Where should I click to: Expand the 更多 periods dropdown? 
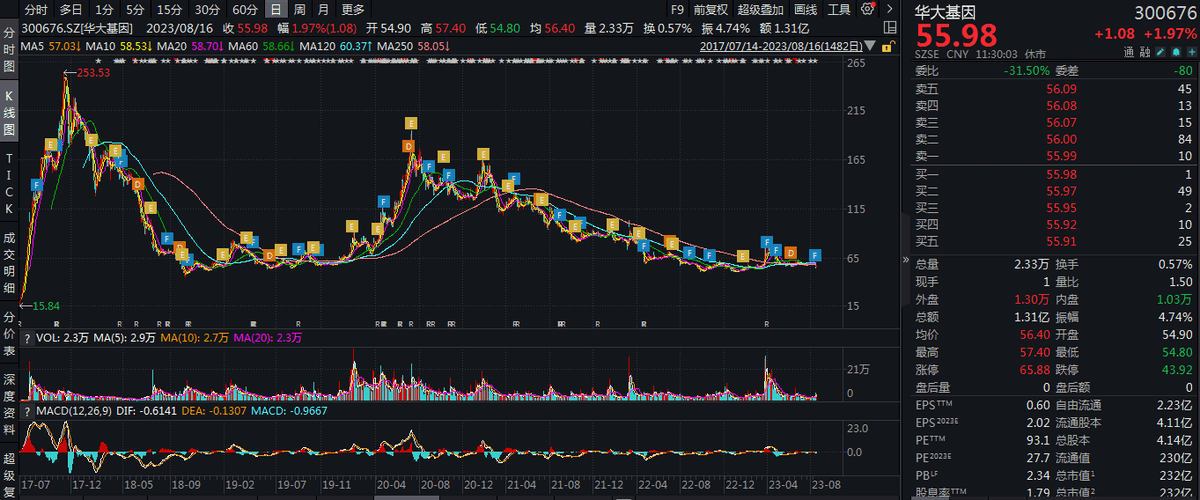point(352,9)
